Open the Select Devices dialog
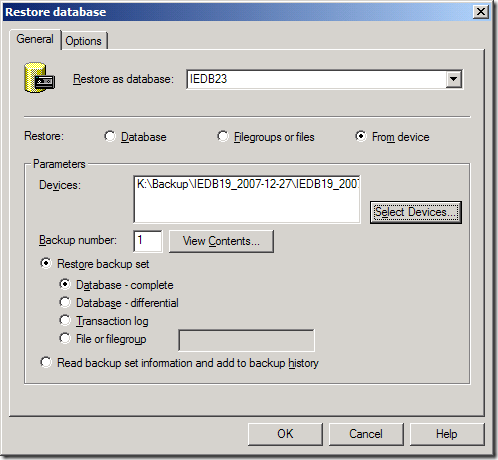 (416, 212)
